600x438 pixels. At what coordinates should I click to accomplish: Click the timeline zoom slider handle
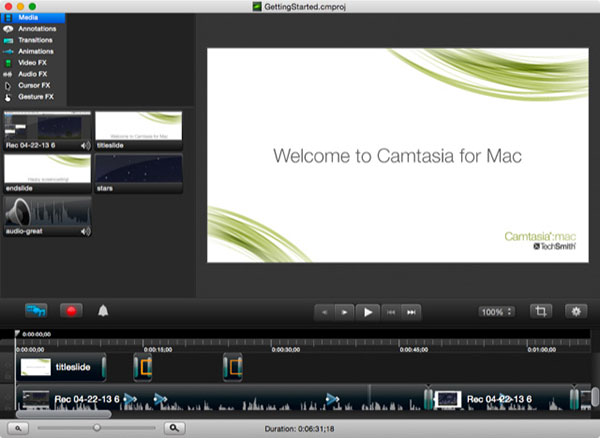pos(97,428)
